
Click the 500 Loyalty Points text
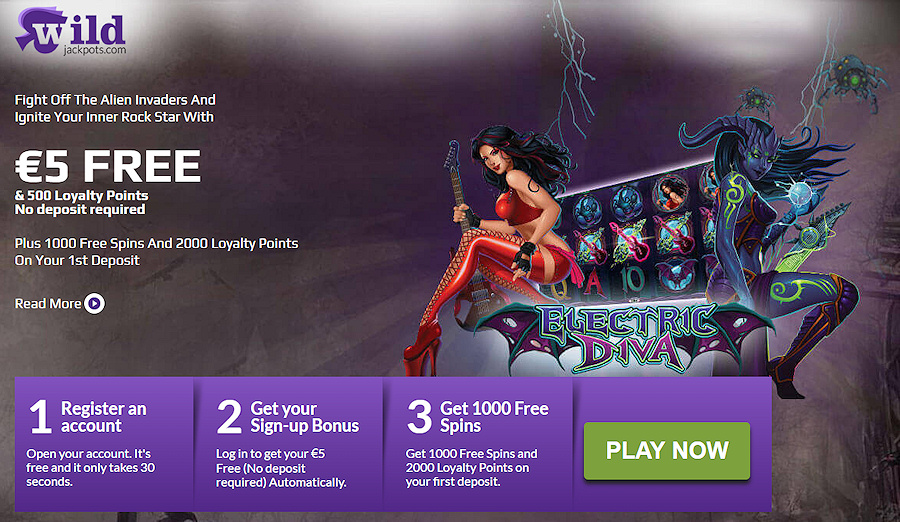[x=82, y=195]
